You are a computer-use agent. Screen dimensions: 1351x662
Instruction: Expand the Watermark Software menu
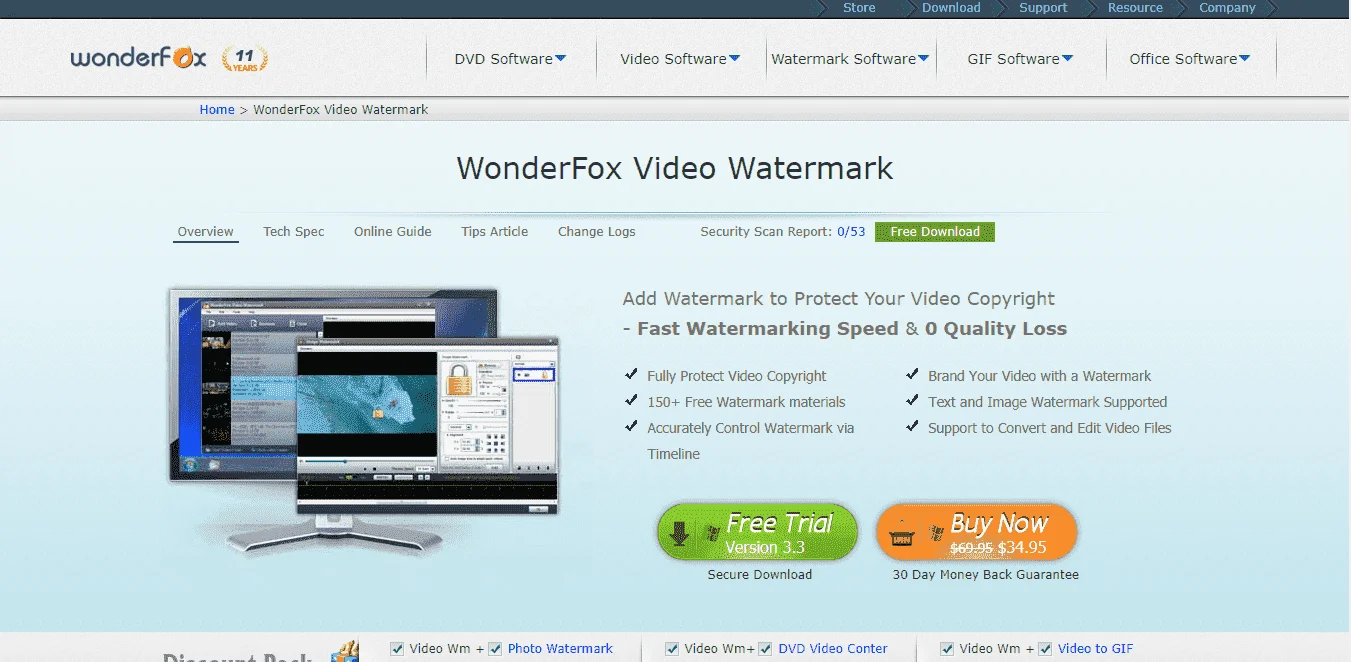click(x=850, y=59)
